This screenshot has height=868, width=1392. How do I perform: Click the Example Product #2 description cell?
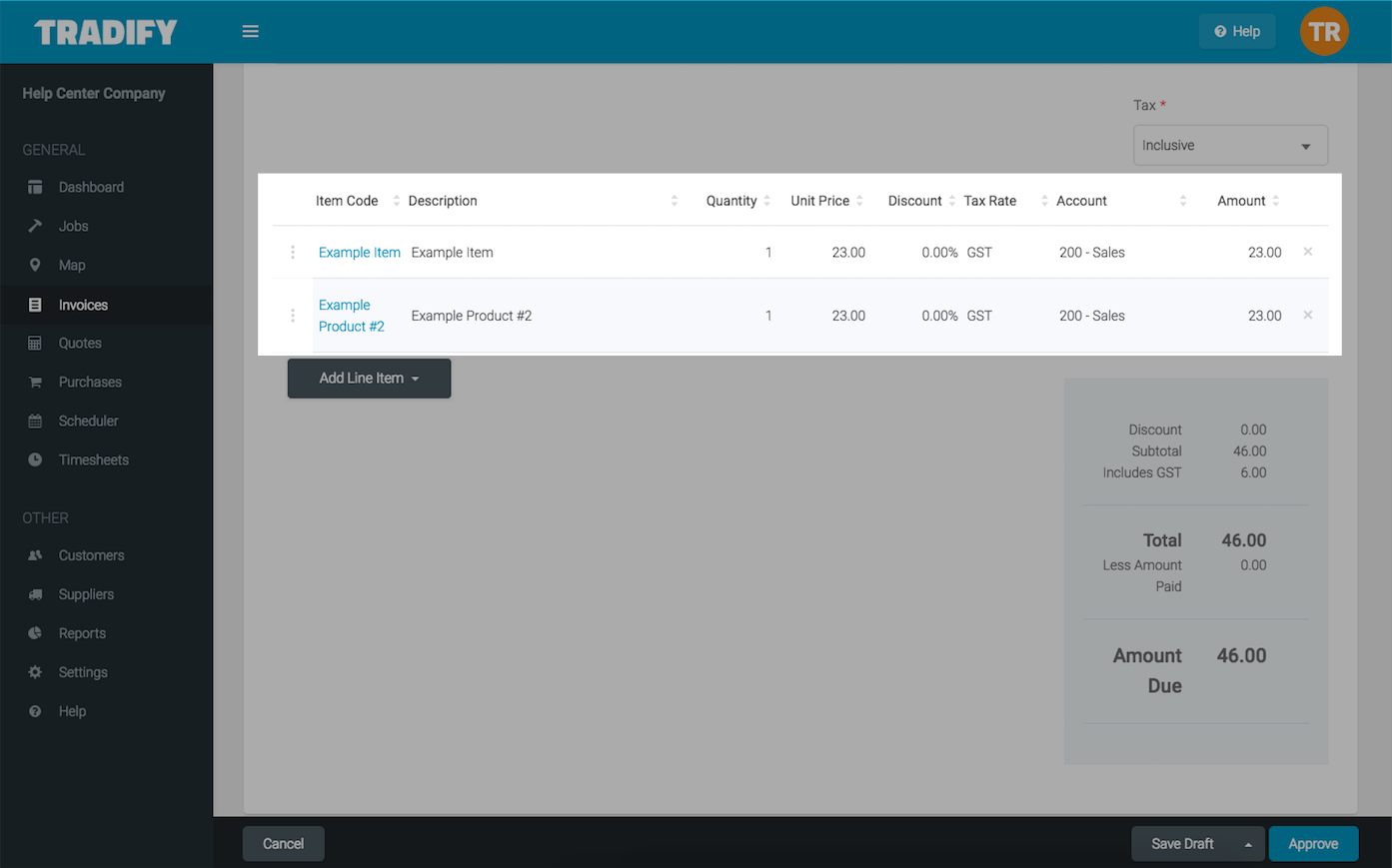[x=472, y=316]
